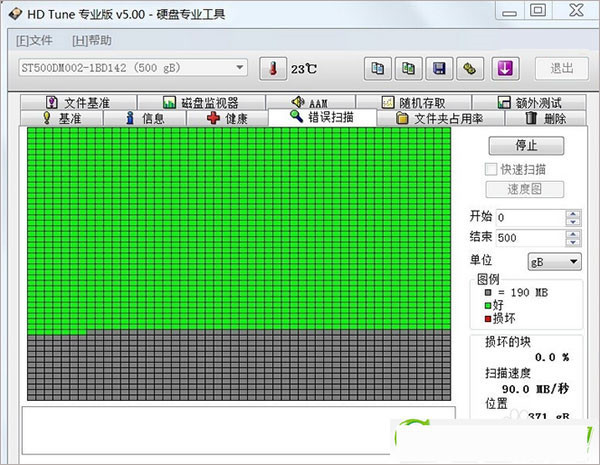Open the [H]帮助 Help menu
This screenshot has width=600, height=465.
92,40
